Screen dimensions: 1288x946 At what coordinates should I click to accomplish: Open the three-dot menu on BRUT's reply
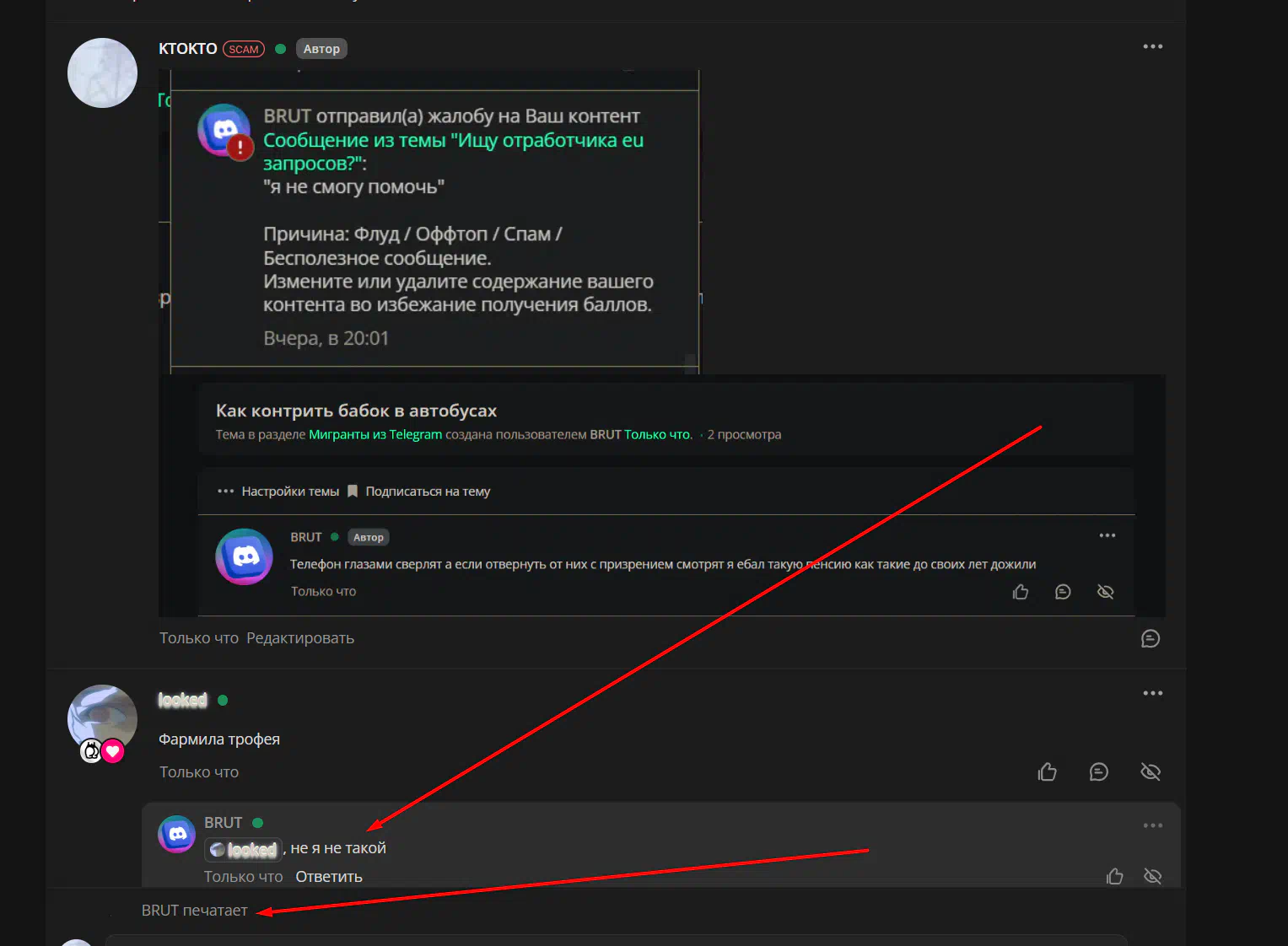[x=1152, y=825]
